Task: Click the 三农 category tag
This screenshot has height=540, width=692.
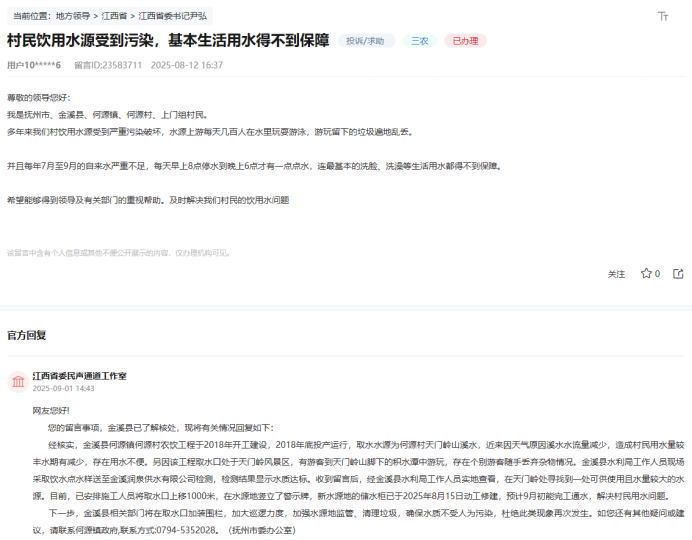Action: pos(420,41)
